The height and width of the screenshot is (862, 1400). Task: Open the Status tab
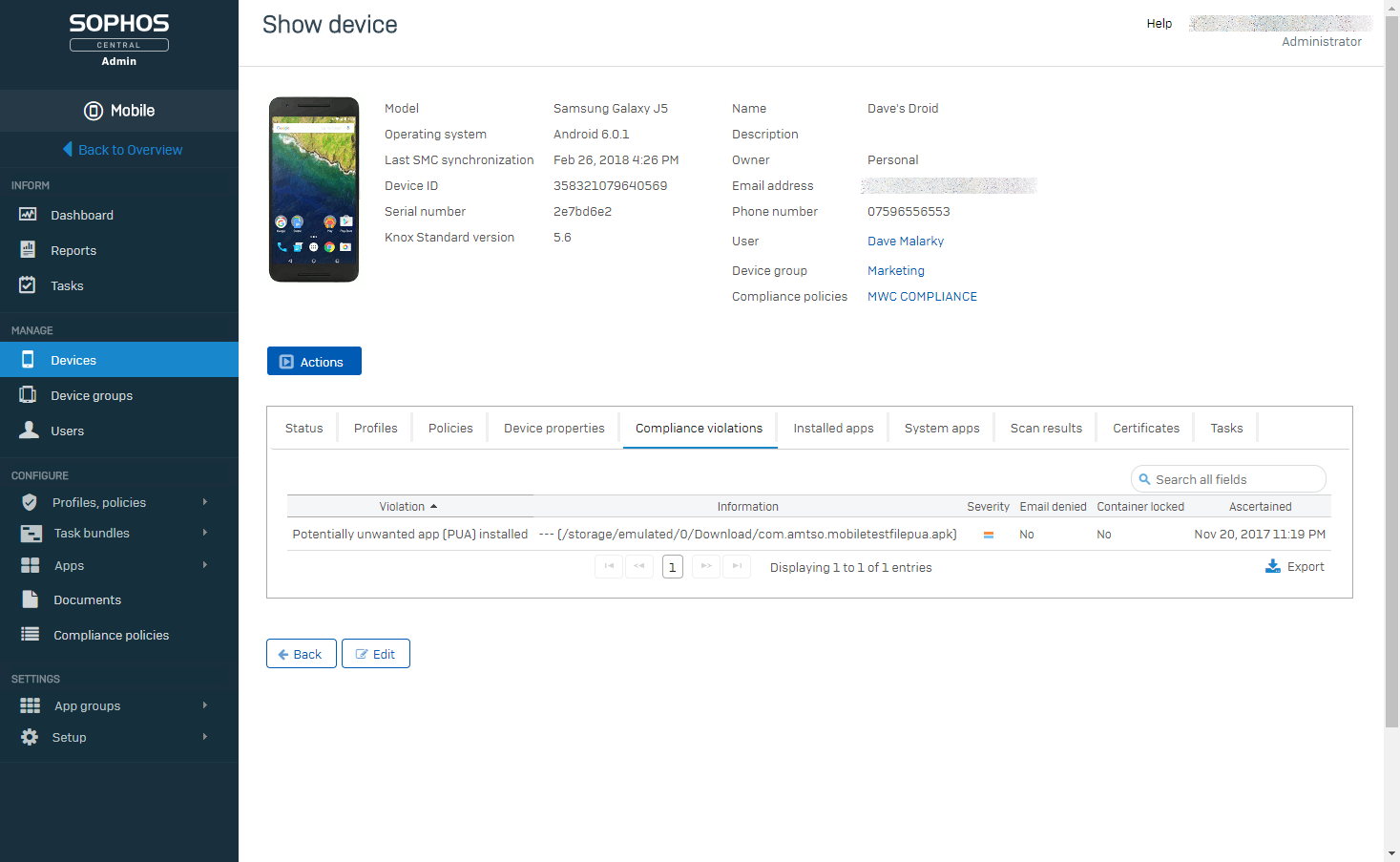coord(304,428)
